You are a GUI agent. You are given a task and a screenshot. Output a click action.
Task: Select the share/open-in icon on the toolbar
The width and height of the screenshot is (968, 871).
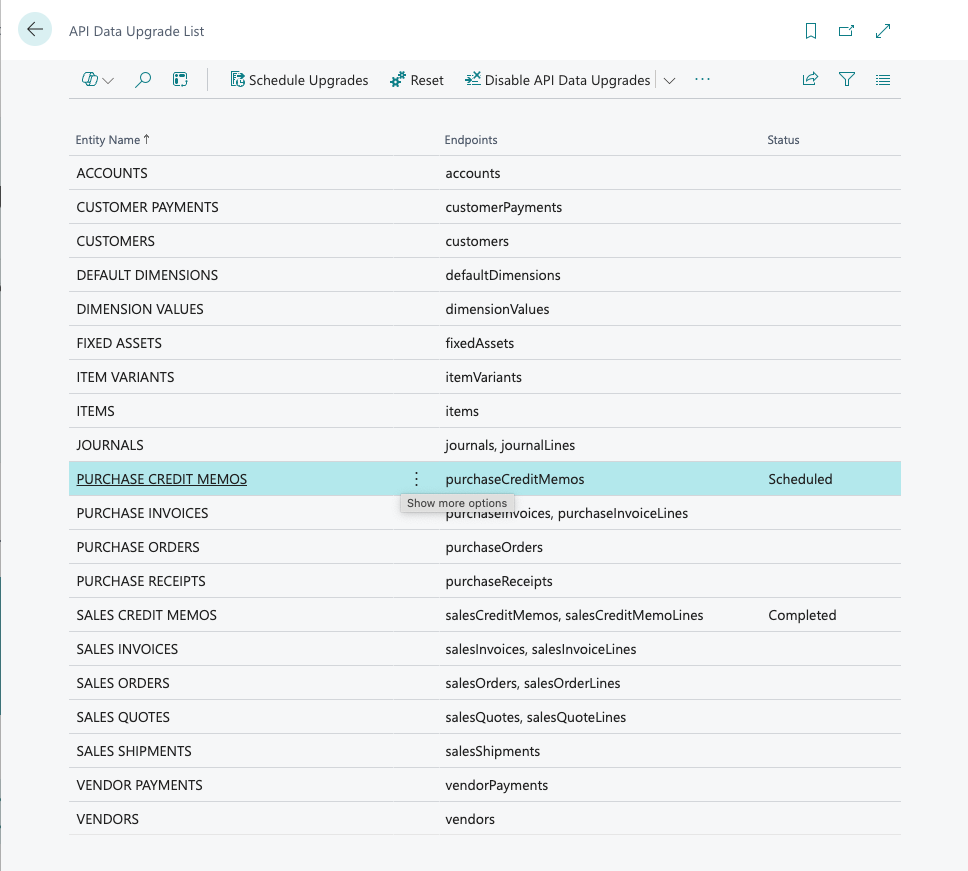point(810,79)
